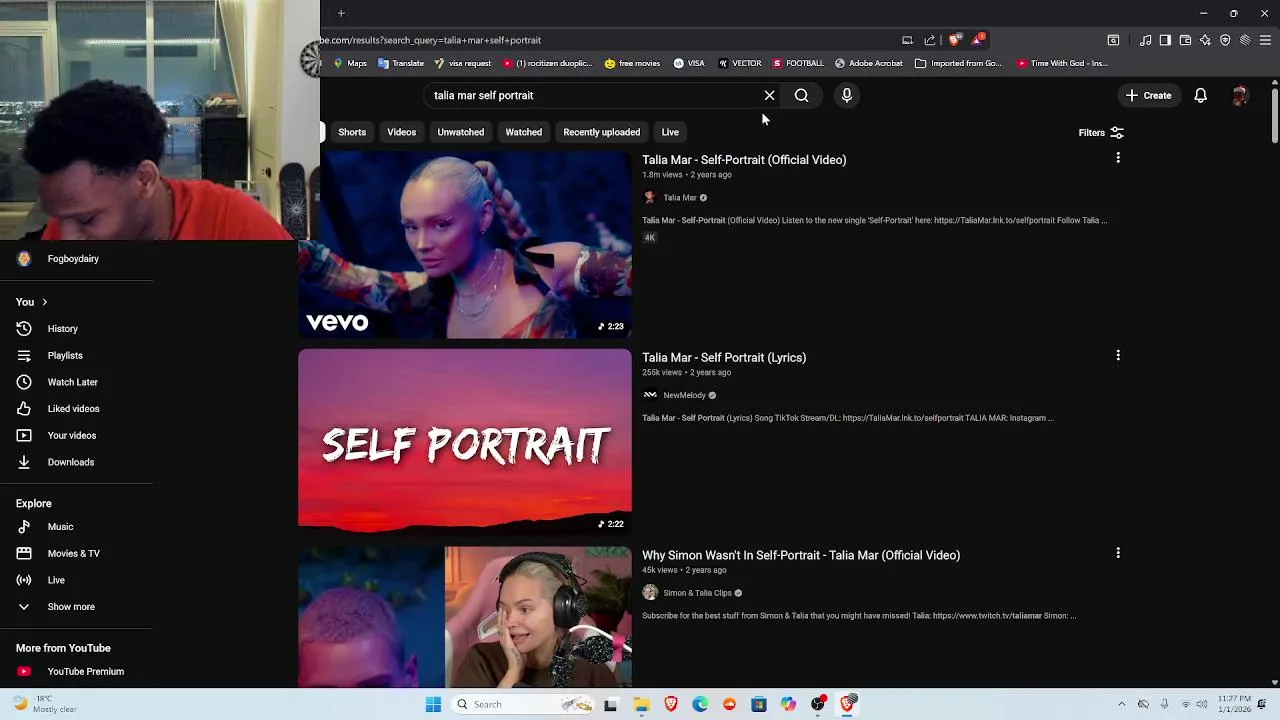Screen dimensions: 1280x720
Task: Show hidden system tray icons chevron
Action: click(x=1121, y=704)
